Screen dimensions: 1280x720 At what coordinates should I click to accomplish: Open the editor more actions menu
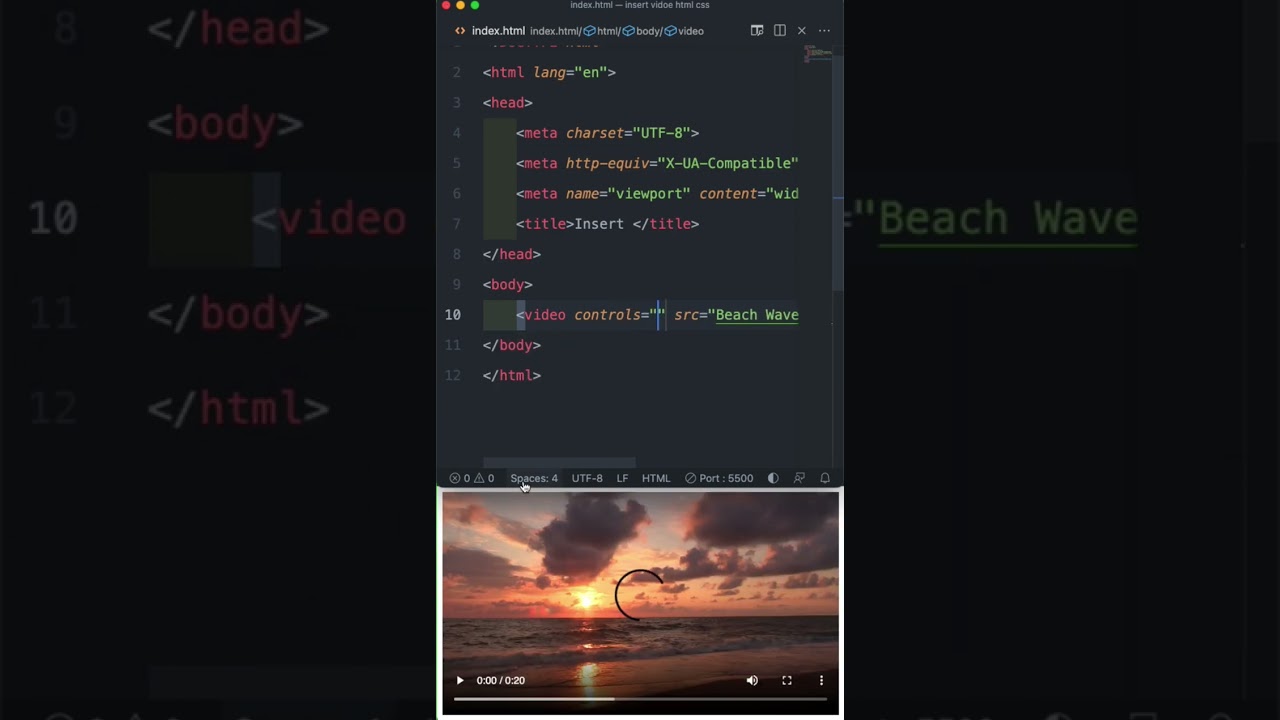[824, 31]
